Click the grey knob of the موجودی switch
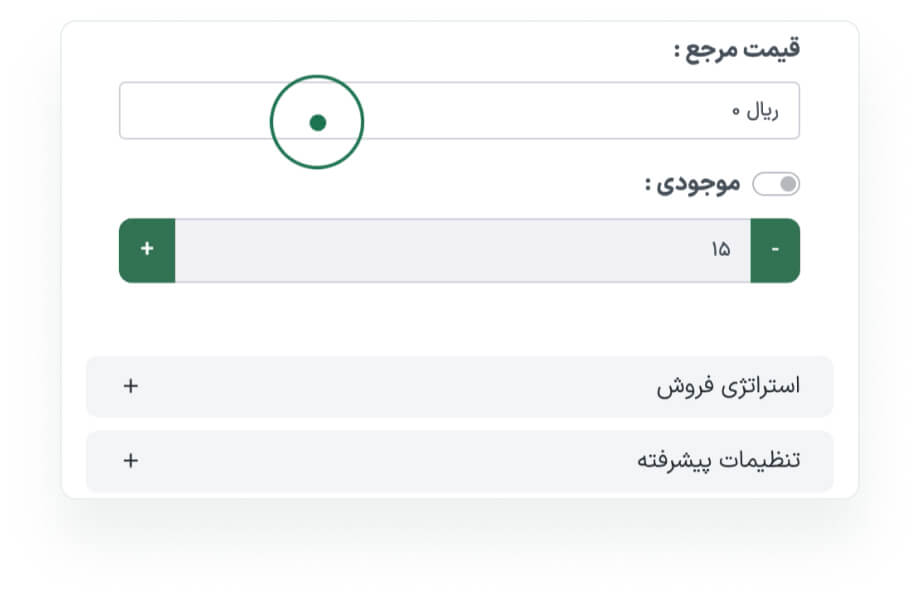Screen dimensions: 920x600 click(788, 184)
